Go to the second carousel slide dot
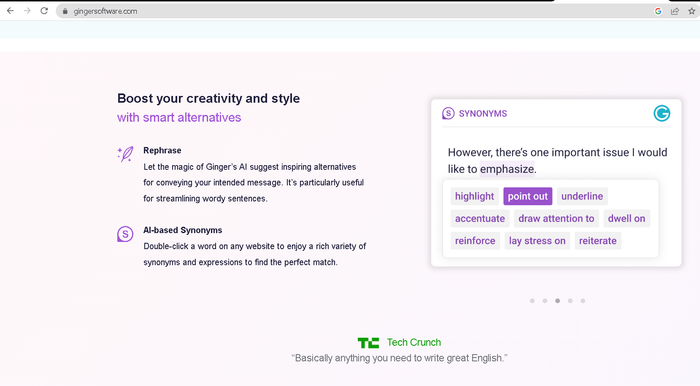Viewport: 700px width, 386px height. pos(545,301)
